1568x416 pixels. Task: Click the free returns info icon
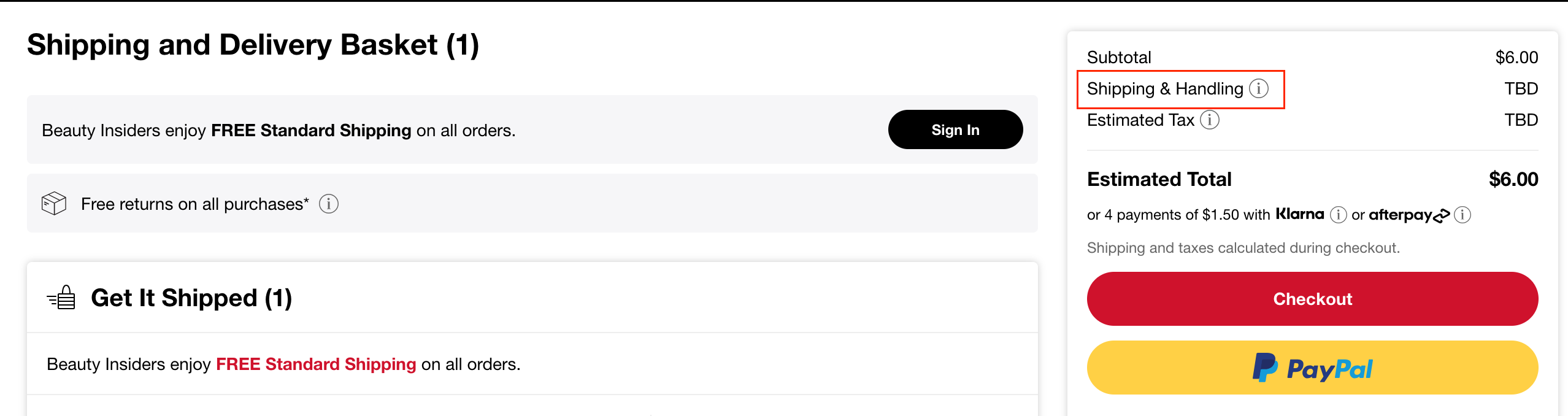[329, 204]
